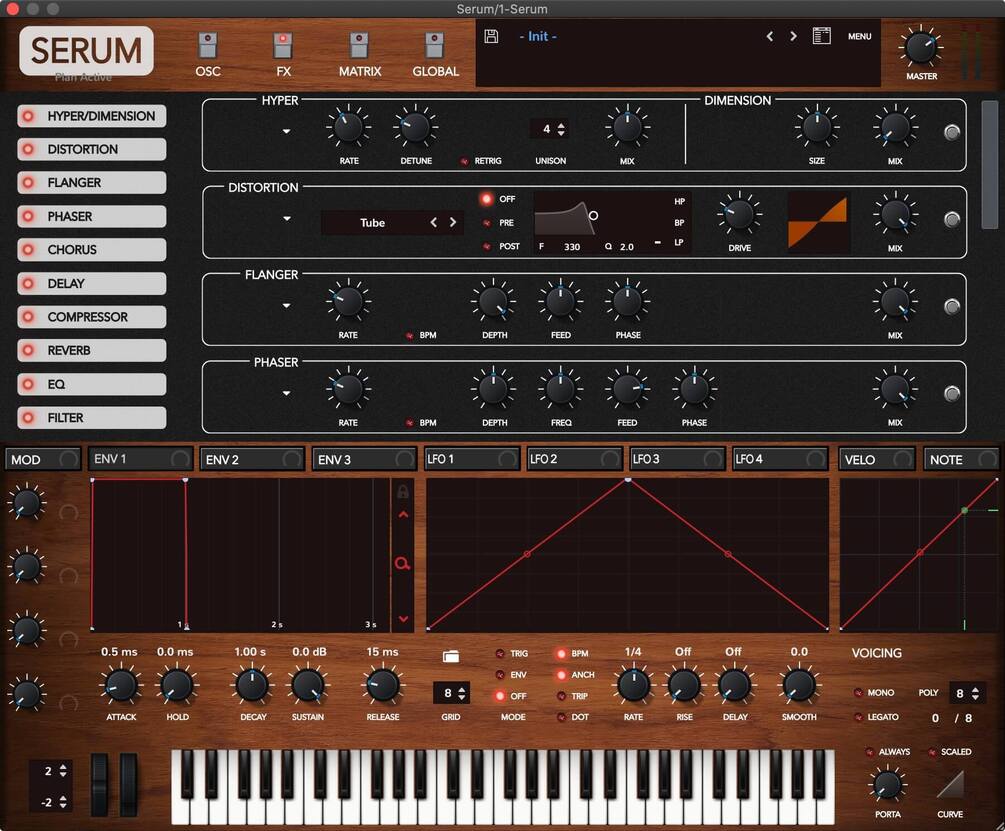Viewport: 1005px width, 831px height.
Task: Set distortion filter to POST
Action: click(x=486, y=247)
